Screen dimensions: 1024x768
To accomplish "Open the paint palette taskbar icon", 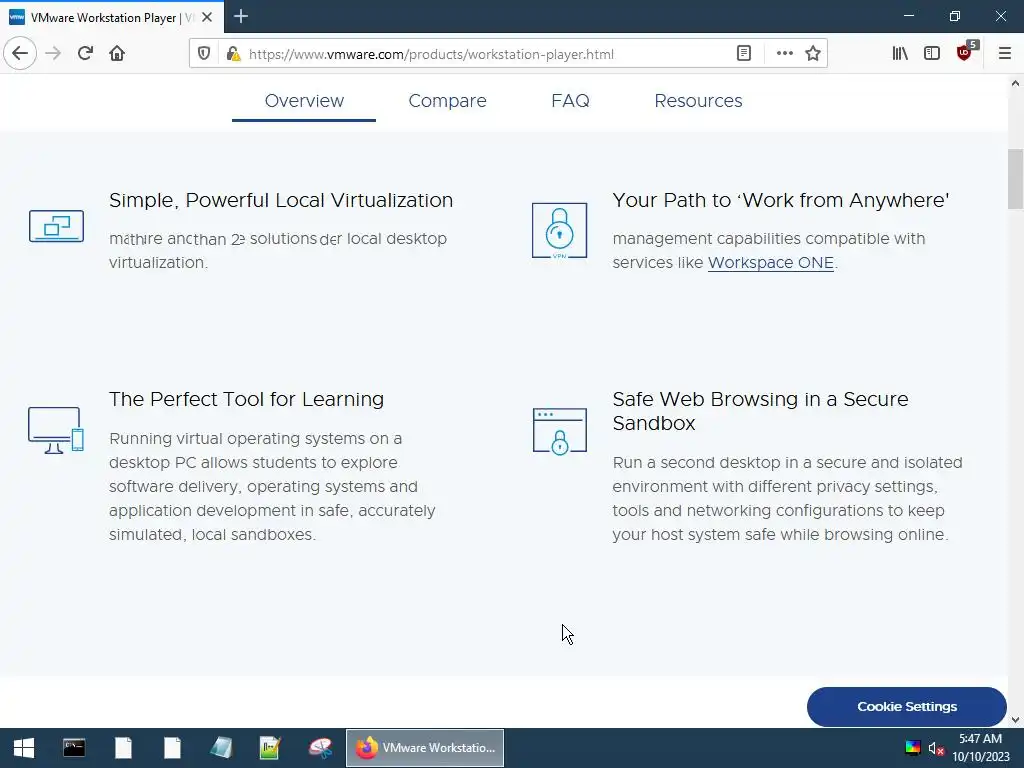I will [x=320, y=748].
